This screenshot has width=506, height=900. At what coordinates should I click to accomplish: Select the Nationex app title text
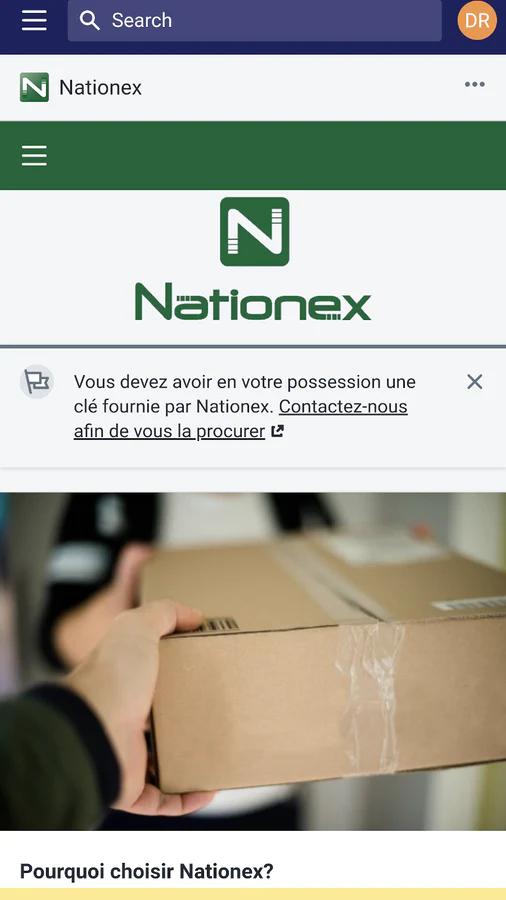click(x=100, y=87)
